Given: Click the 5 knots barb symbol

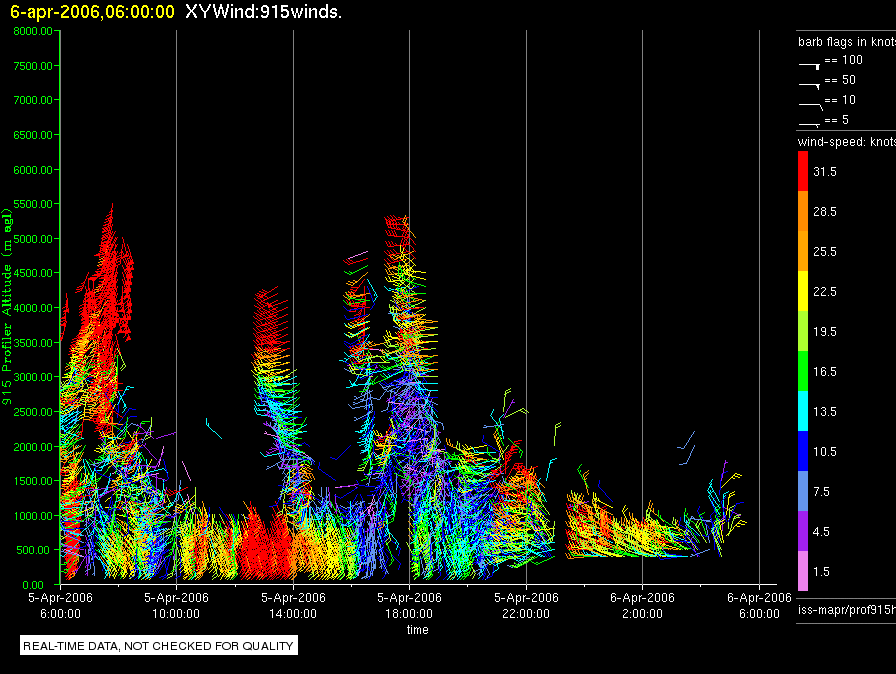Looking at the screenshot, I should pos(809,123).
